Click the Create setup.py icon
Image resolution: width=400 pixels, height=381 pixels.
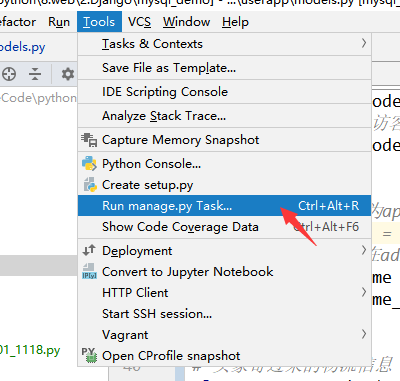point(90,185)
